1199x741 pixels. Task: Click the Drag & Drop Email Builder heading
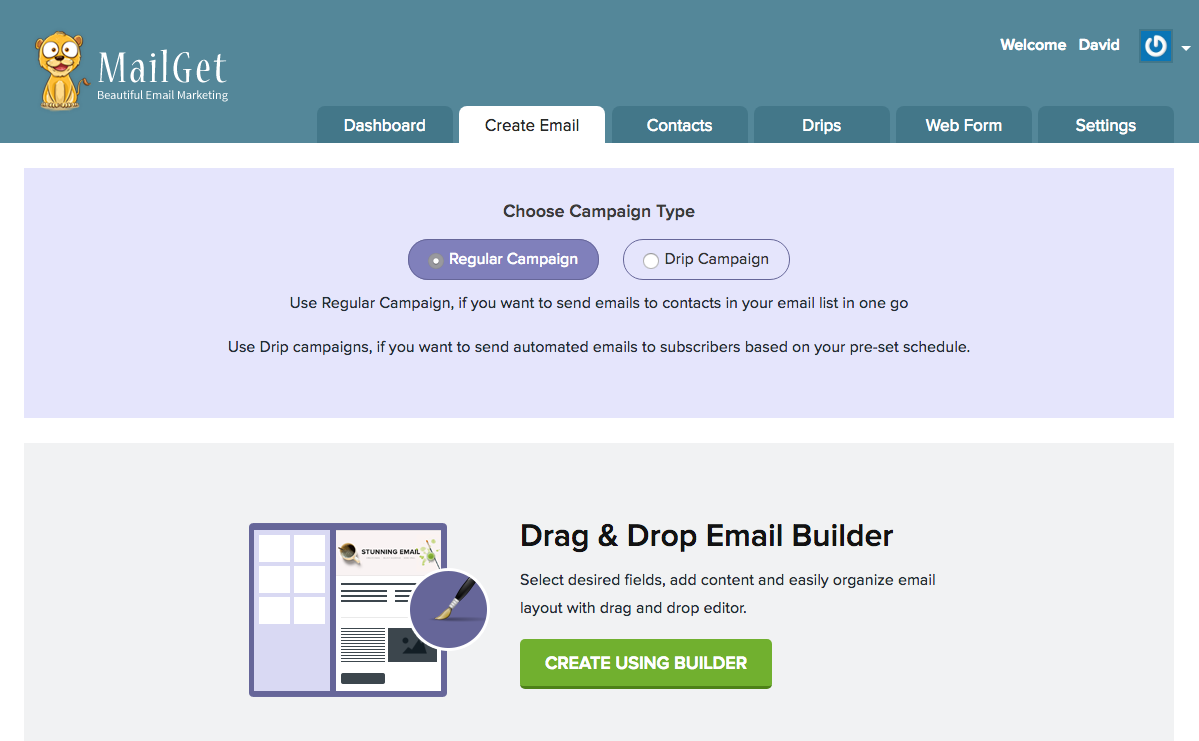click(x=706, y=536)
